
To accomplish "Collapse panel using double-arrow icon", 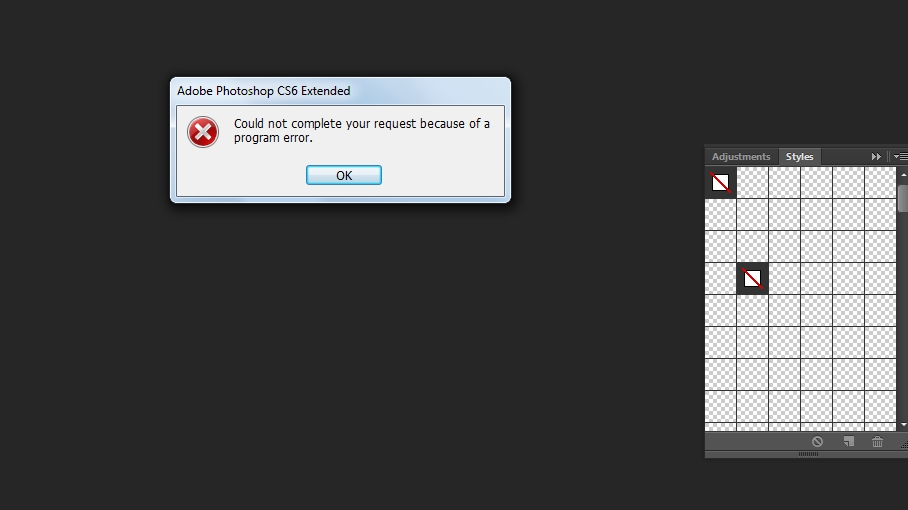I will click(x=876, y=157).
